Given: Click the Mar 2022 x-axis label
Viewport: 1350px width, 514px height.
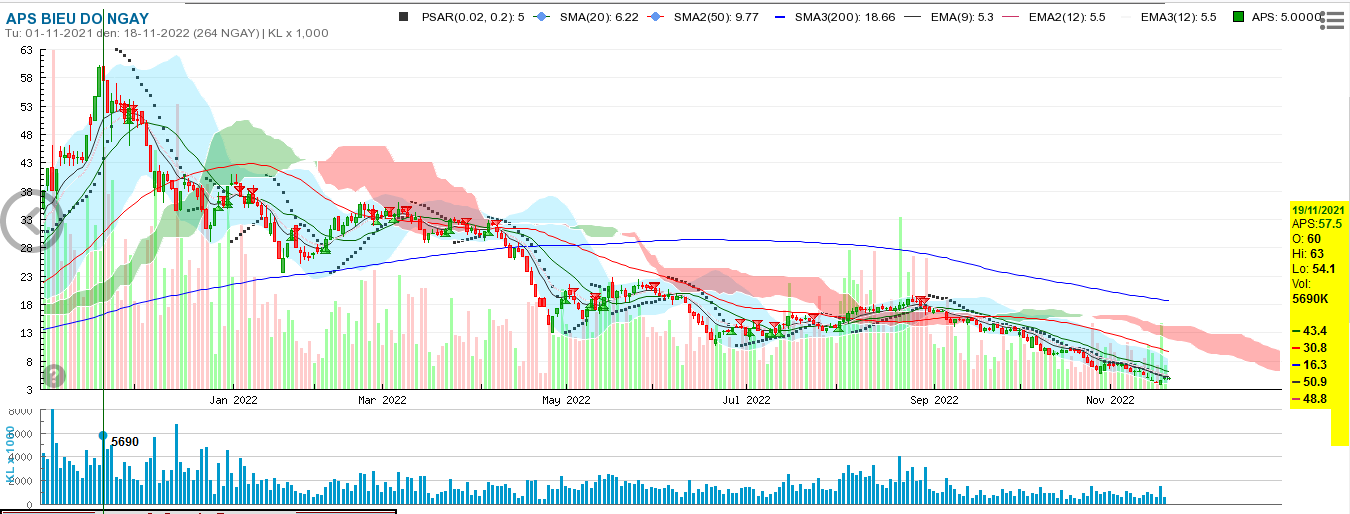Looking at the screenshot, I should [382, 400].
